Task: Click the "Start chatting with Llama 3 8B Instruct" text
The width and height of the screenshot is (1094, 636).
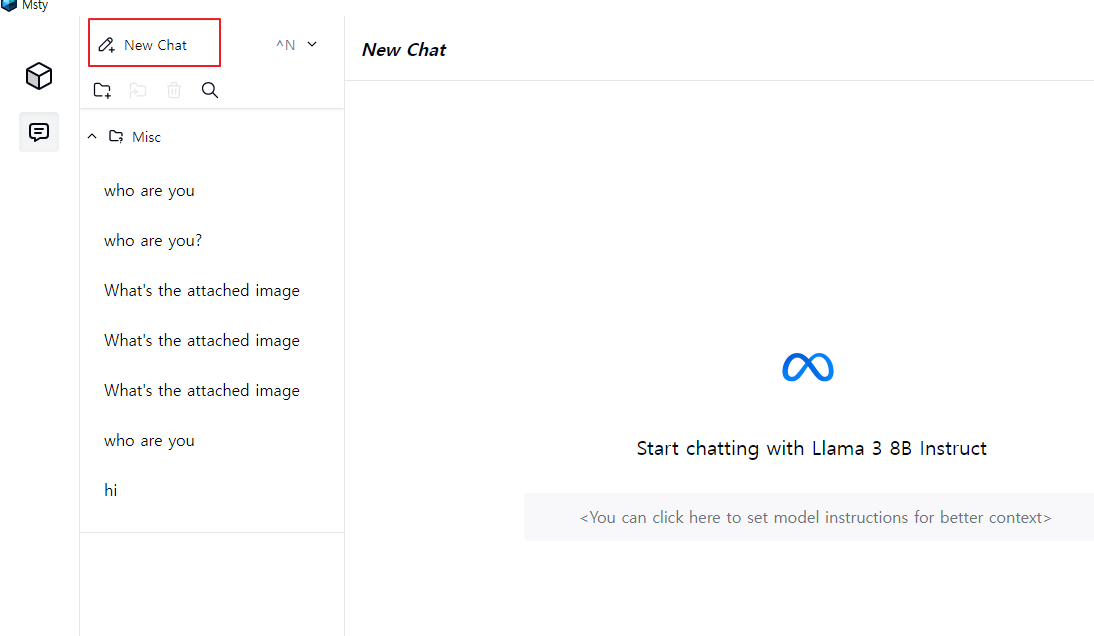Action: tap(811, 448)
